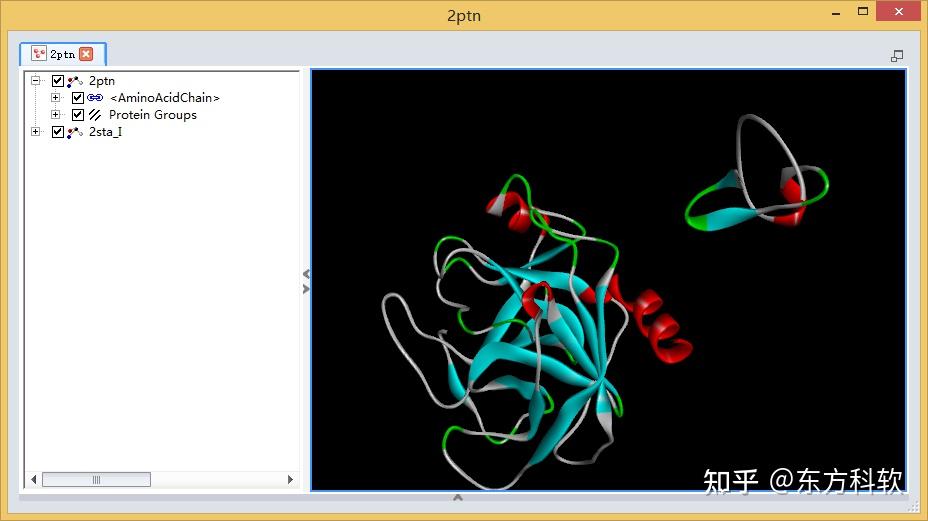
Task: Click the right-pointing splitter arrow
Action: pos(306,289)
